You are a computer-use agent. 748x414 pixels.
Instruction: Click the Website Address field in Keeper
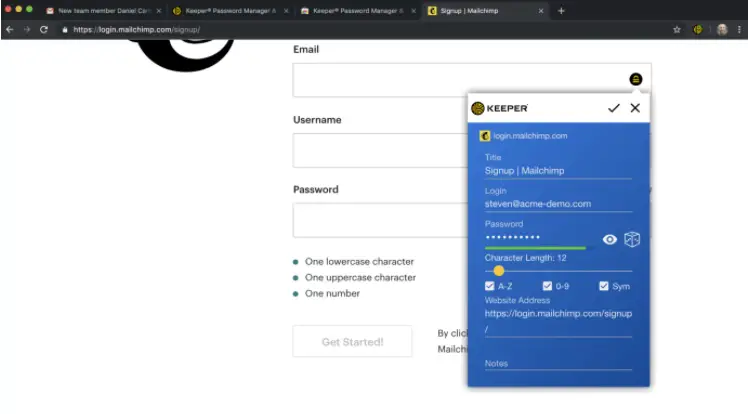click(x=558, y=321)
